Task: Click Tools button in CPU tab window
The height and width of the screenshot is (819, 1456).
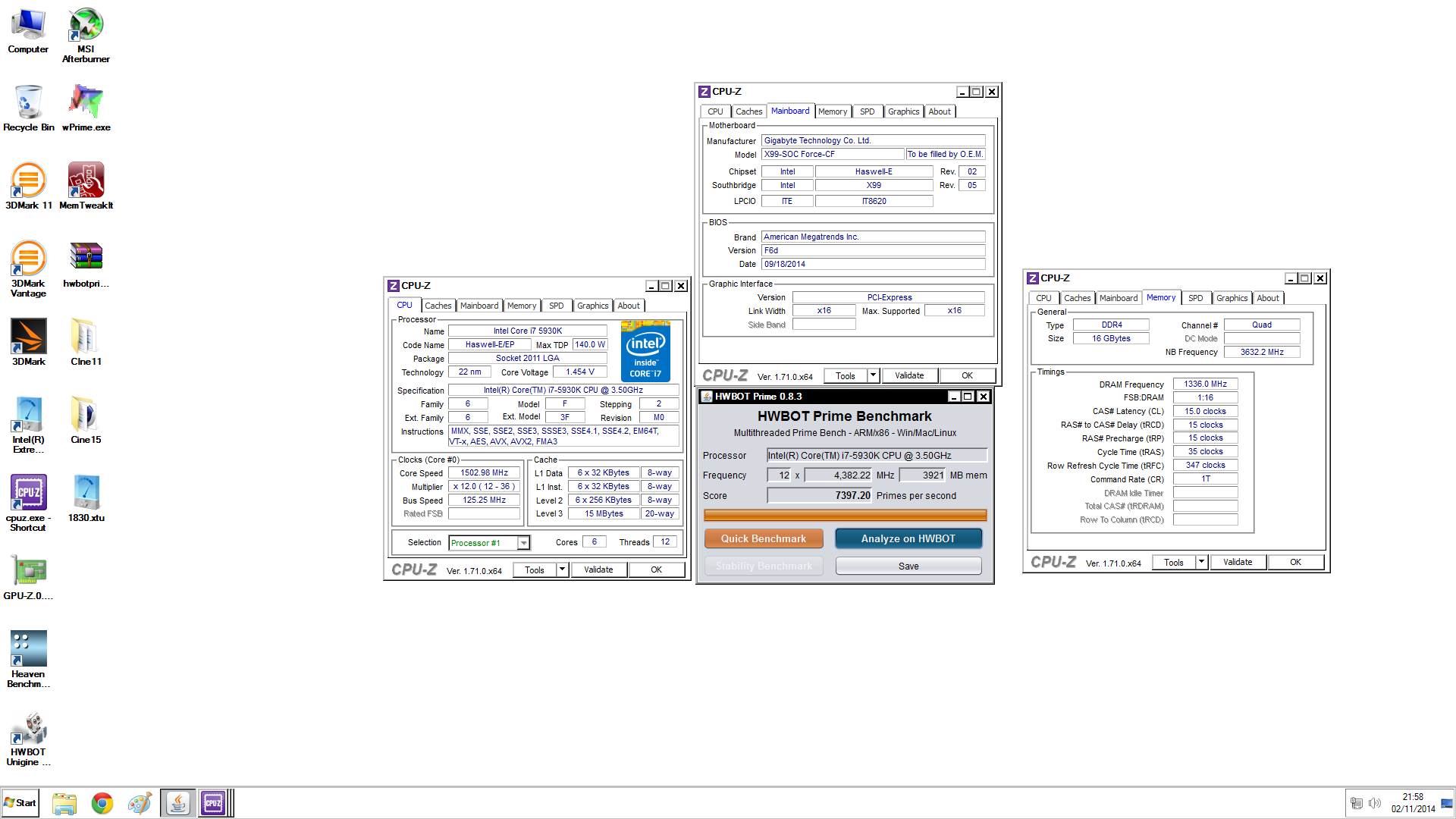Action: [x=535, y=570]
